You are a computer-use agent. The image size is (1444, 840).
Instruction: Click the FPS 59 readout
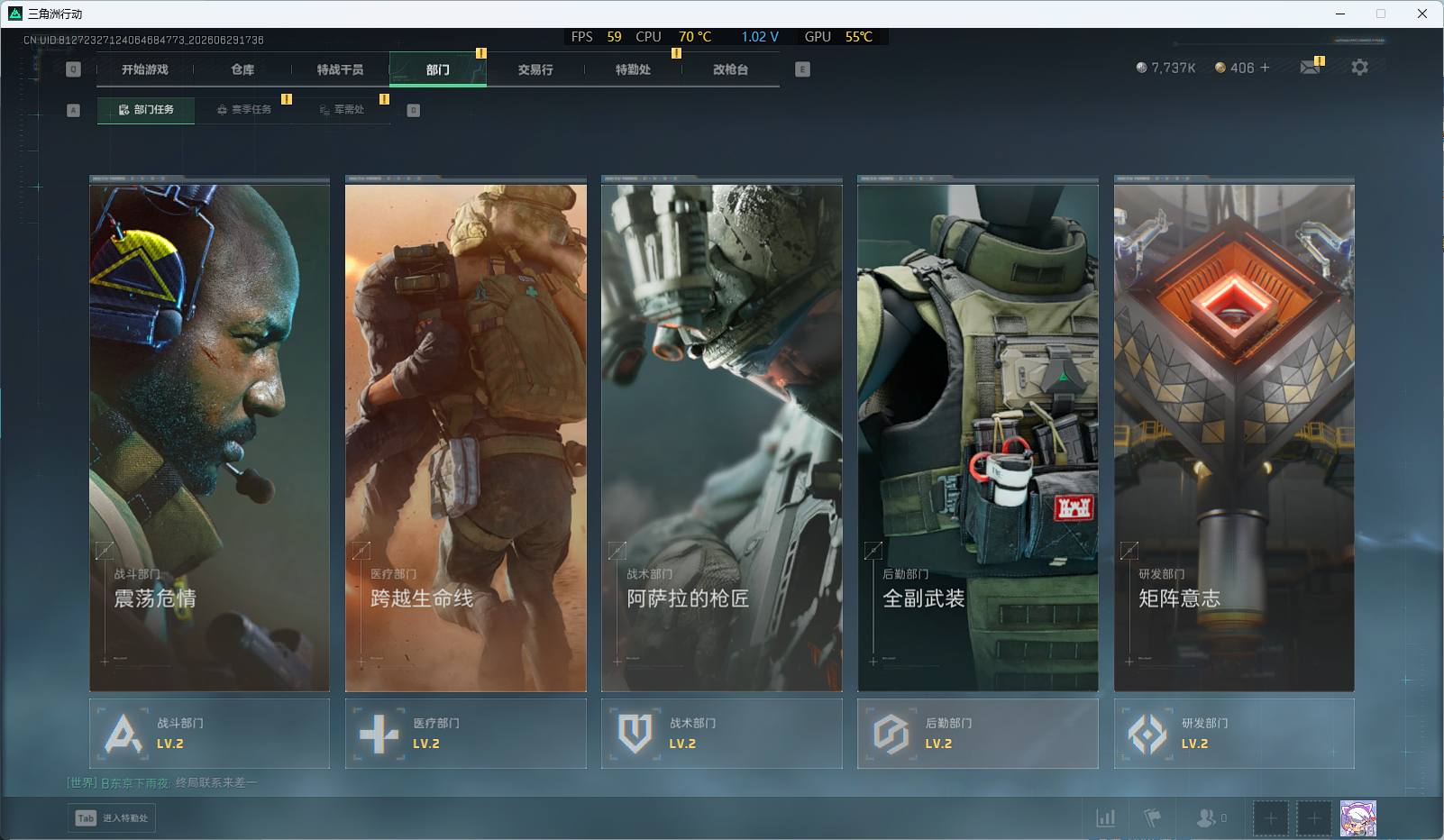click(x=596, y=37)
